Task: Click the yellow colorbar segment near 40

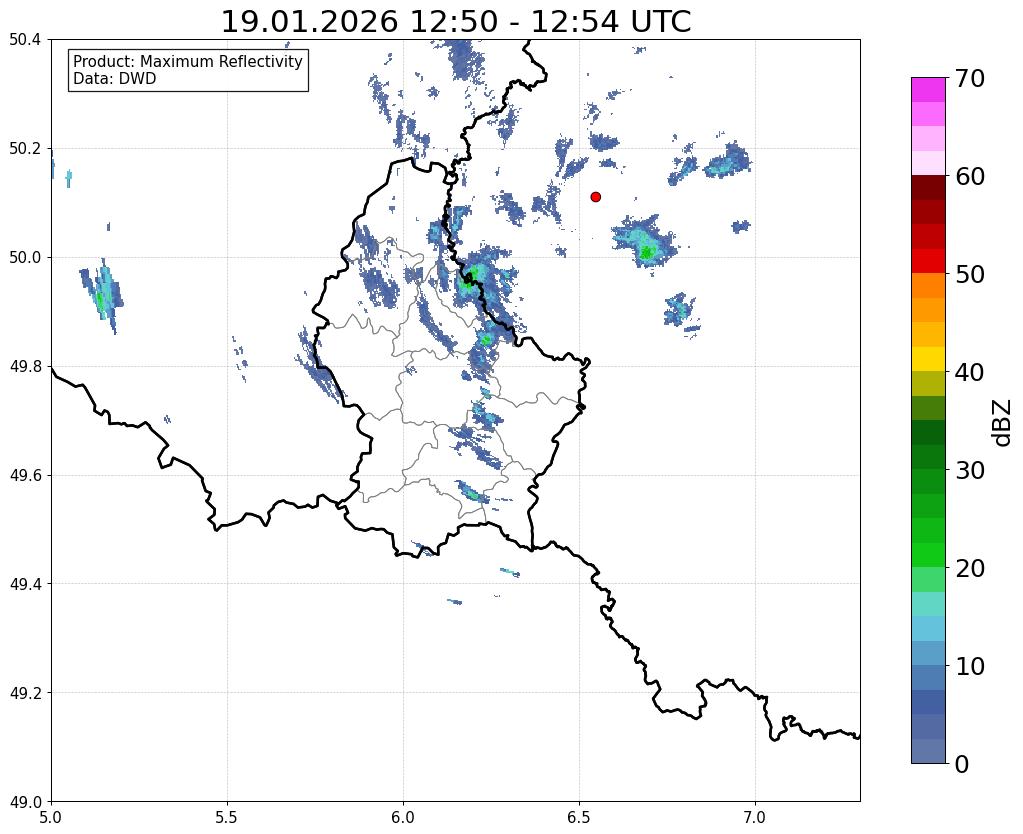Action: [928, 359]
